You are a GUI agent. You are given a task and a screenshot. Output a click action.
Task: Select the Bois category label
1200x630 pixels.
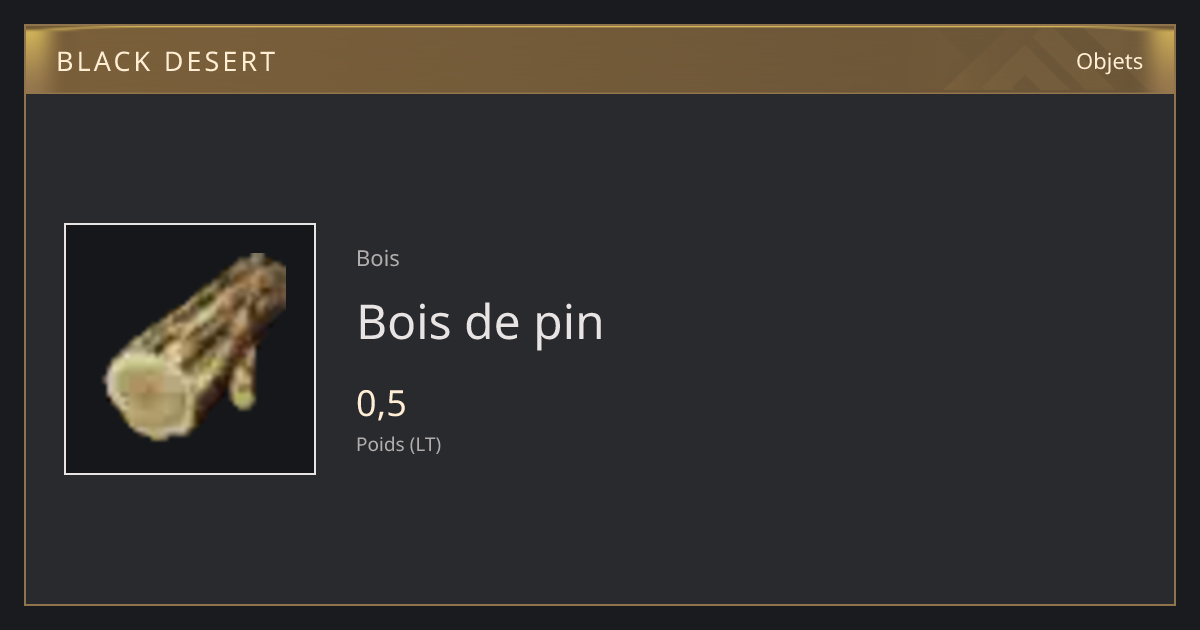378,258
